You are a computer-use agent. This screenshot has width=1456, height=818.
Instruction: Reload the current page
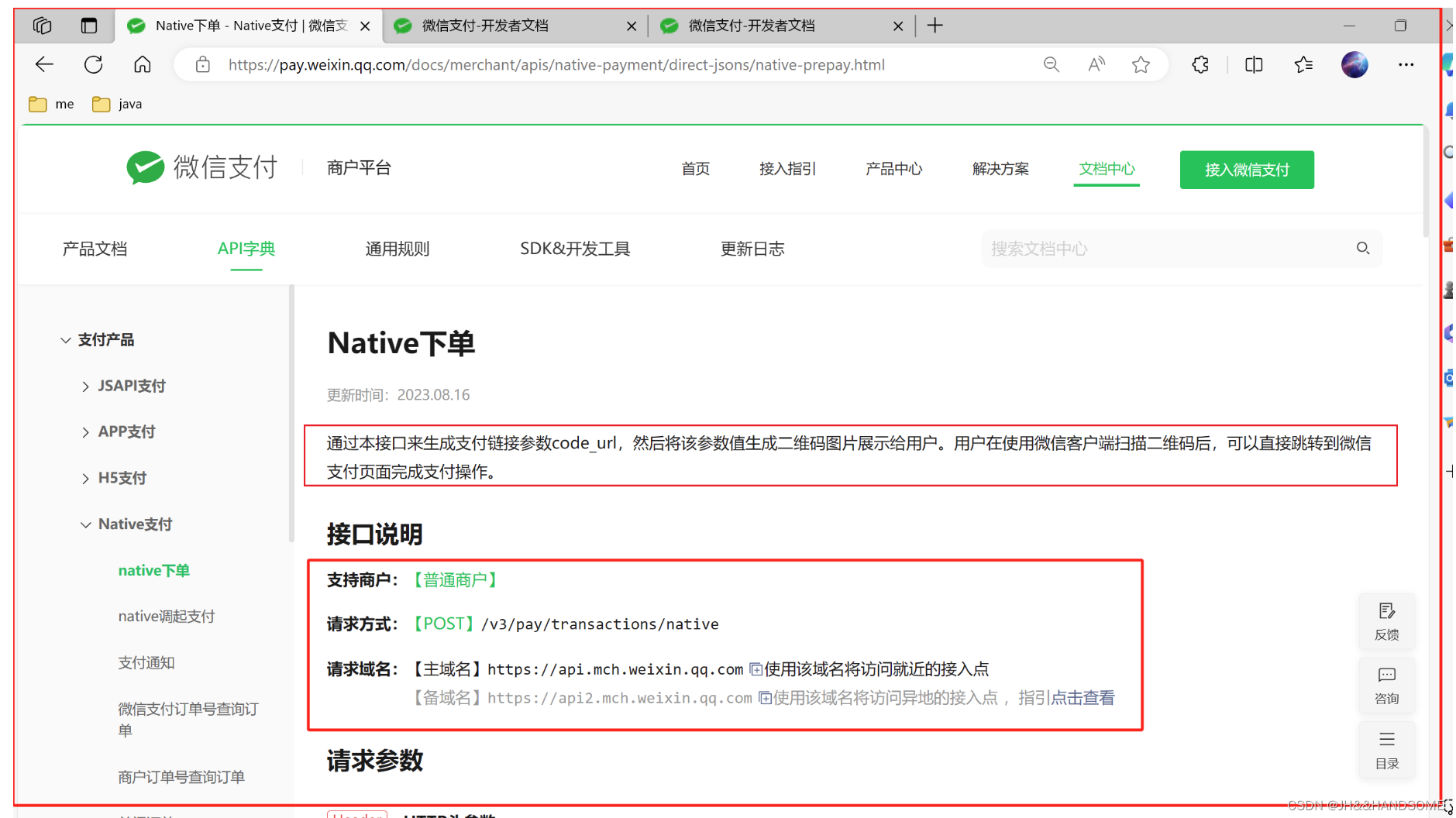[93, 64]
